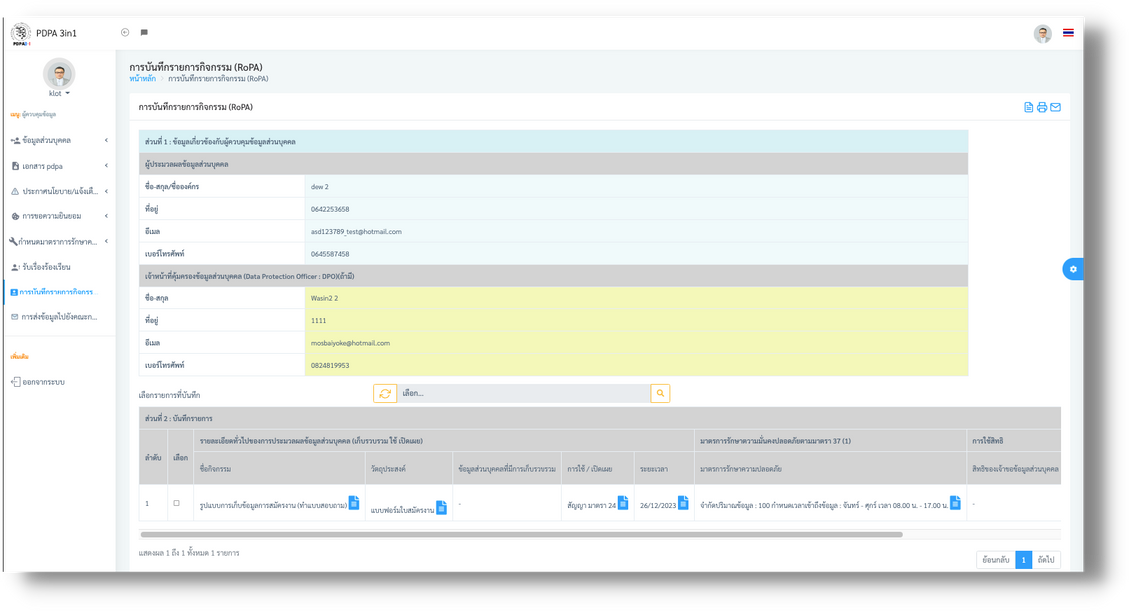Click the horizontal scrollbar under the table

tap(521, 535)
